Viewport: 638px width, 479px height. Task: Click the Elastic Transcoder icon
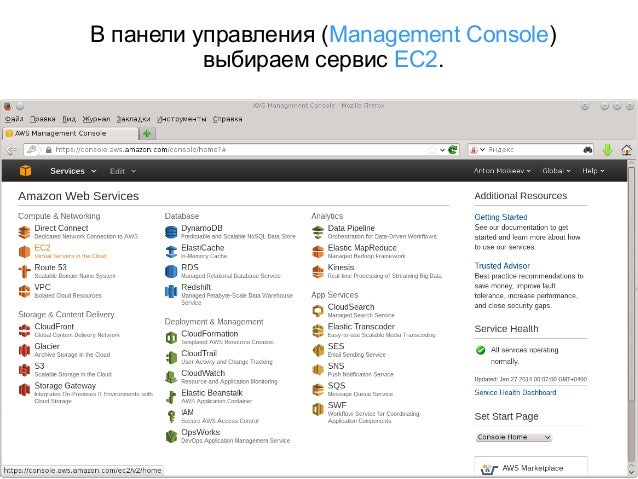[x=318, y=330]
